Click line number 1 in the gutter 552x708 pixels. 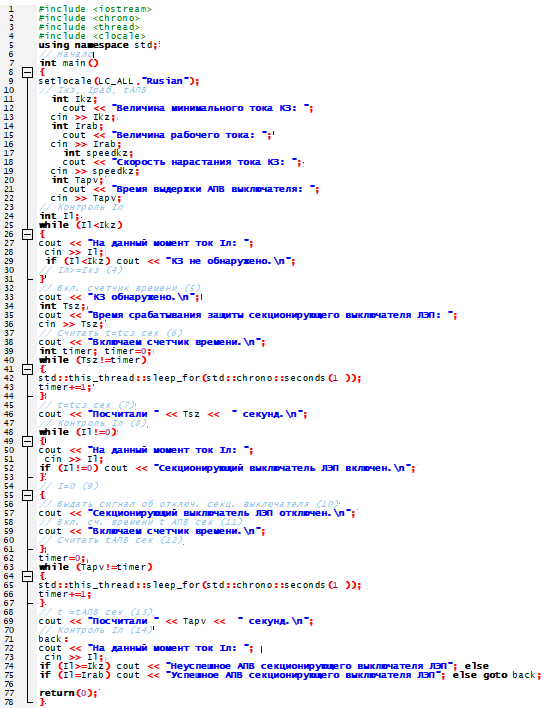[x=11, y=9]
